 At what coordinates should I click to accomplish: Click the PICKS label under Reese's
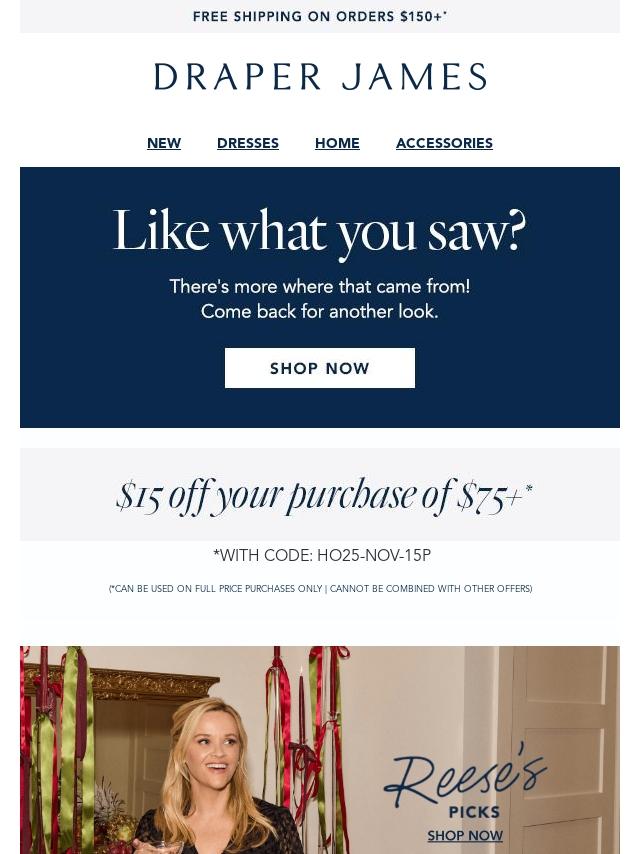click(474, 813)
